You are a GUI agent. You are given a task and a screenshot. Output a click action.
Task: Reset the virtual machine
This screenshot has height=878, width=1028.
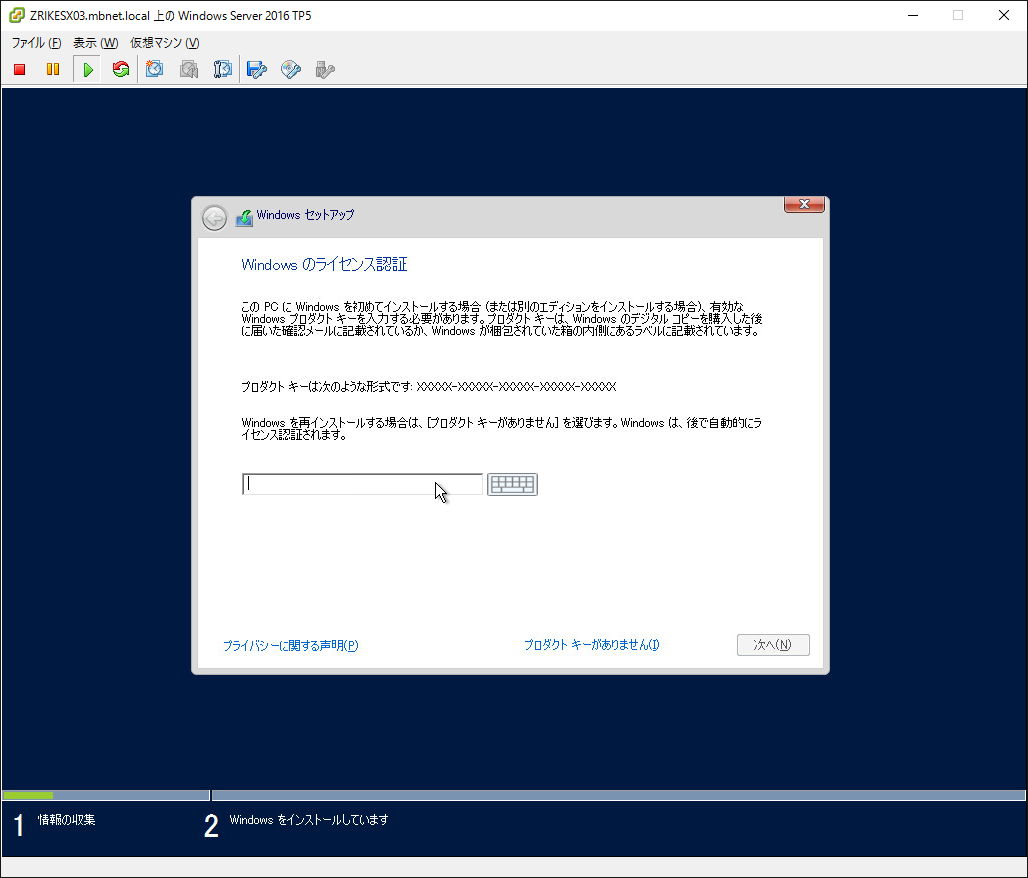click(x=120, y=69)
